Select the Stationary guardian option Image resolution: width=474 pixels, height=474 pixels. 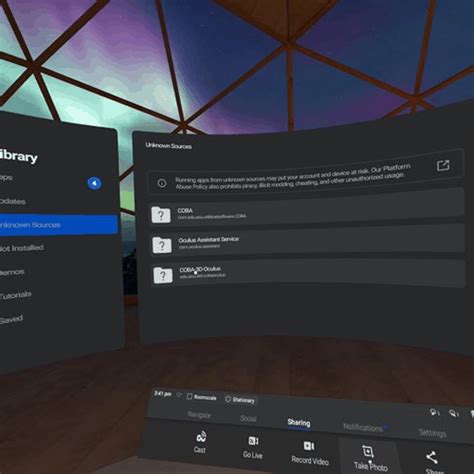(240, 400)
